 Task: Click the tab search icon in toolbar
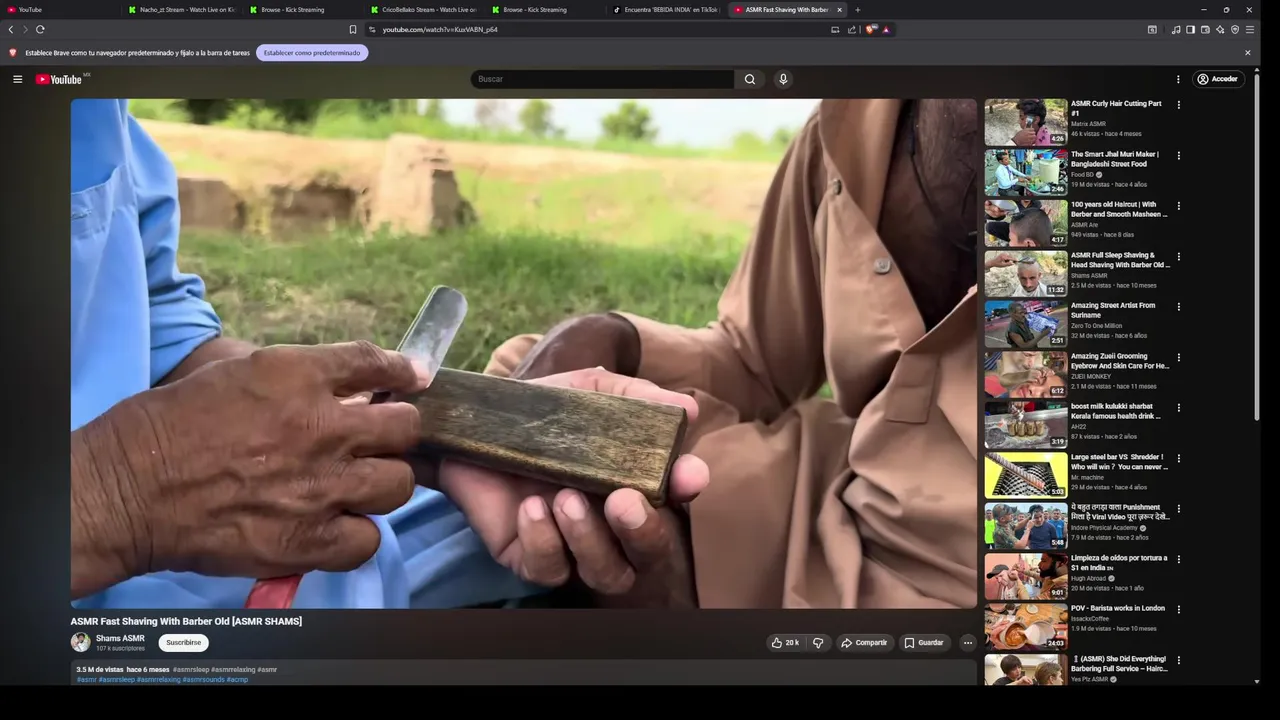click(1152, 29)
